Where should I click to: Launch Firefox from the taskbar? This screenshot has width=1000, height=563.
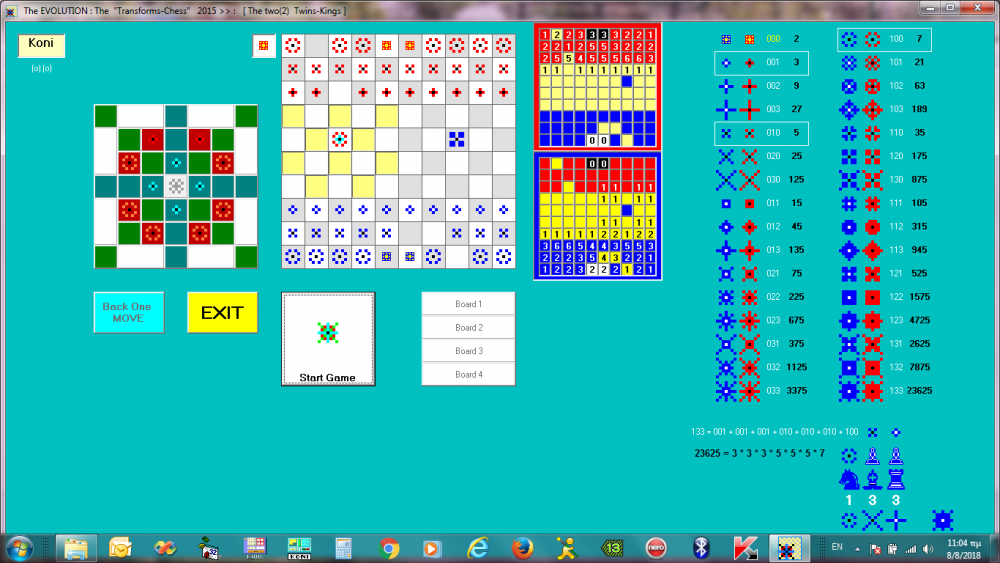pos(522,548)
